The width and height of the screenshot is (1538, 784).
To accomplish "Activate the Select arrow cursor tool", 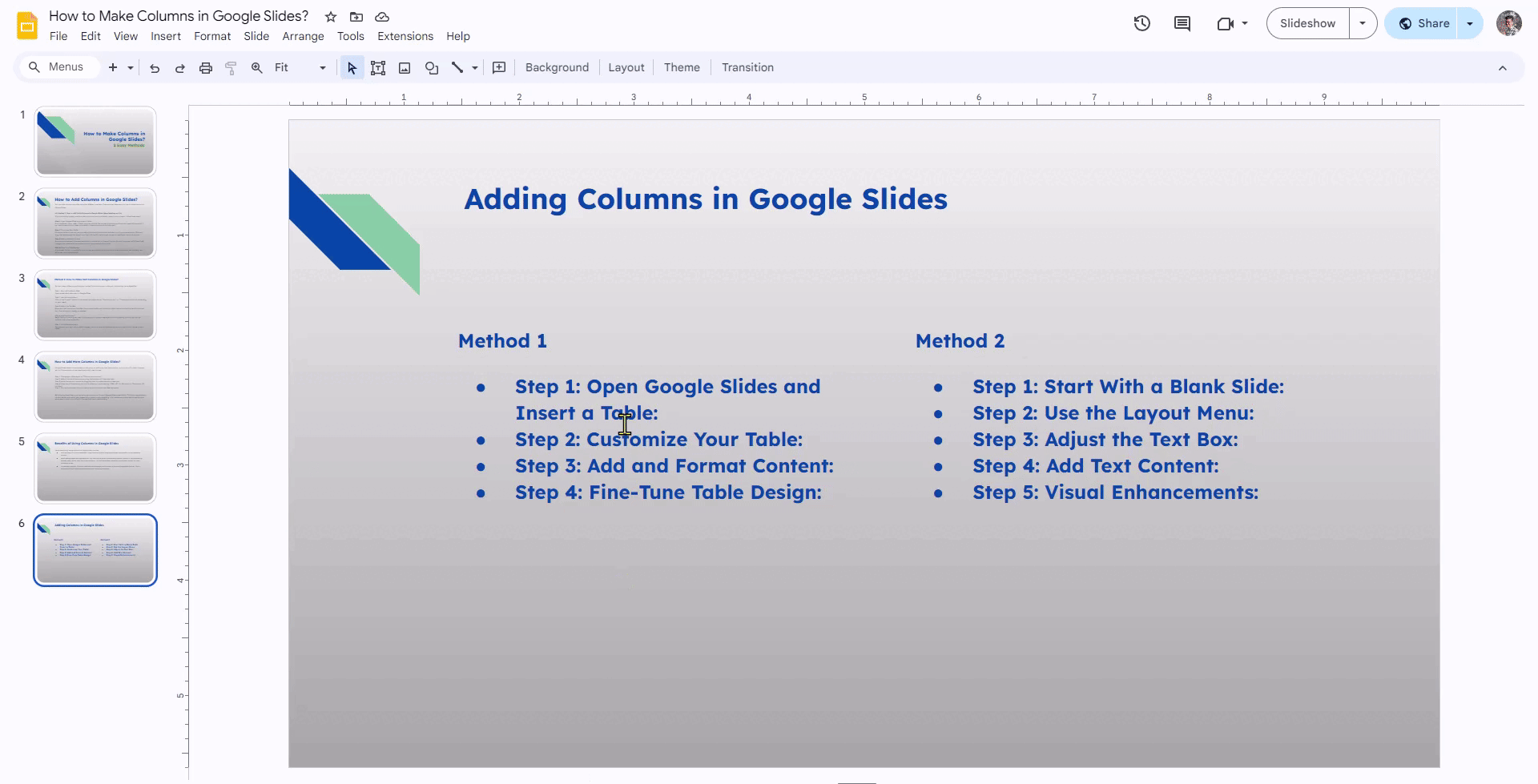I will (x=352, y=68).
